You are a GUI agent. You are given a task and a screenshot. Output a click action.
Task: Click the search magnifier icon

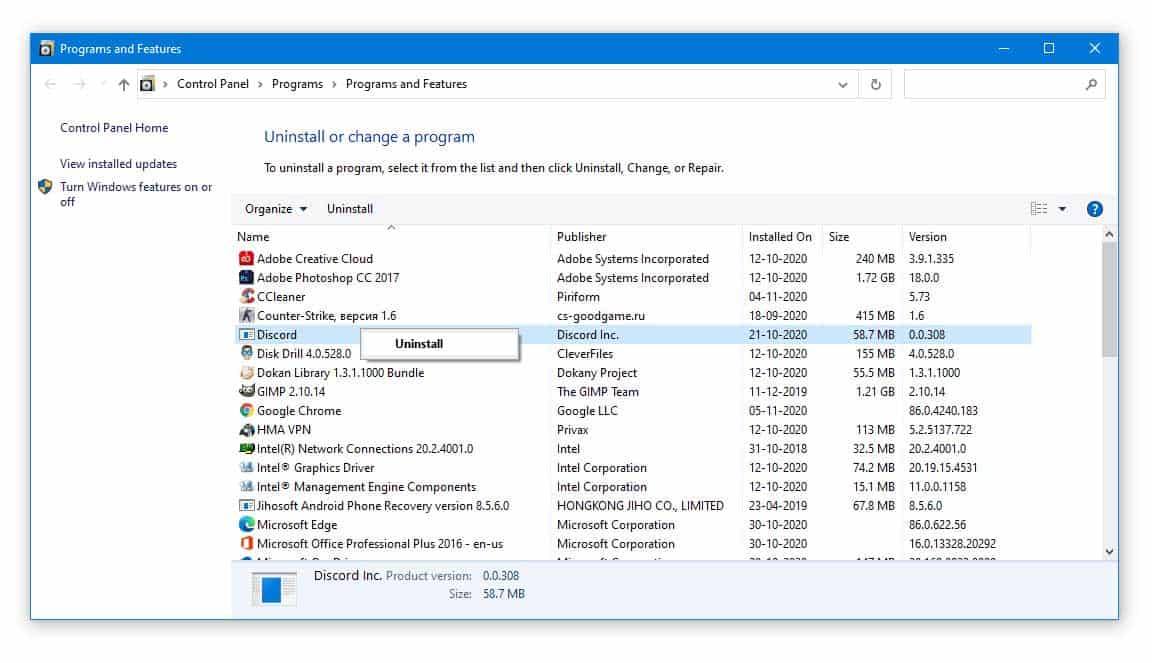(x=1091, y=85)
